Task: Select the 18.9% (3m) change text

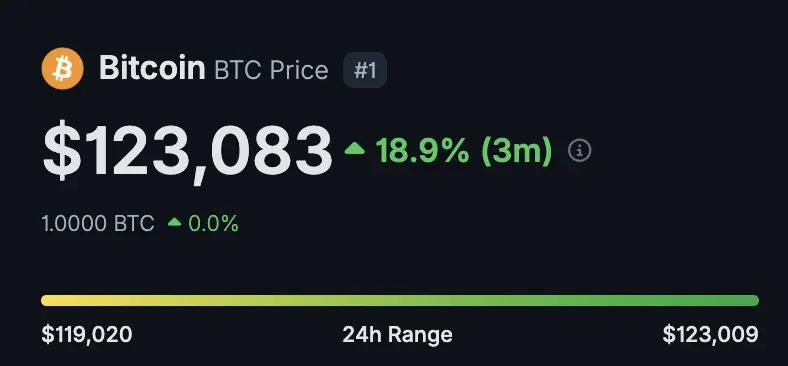Action: [463, 150]
